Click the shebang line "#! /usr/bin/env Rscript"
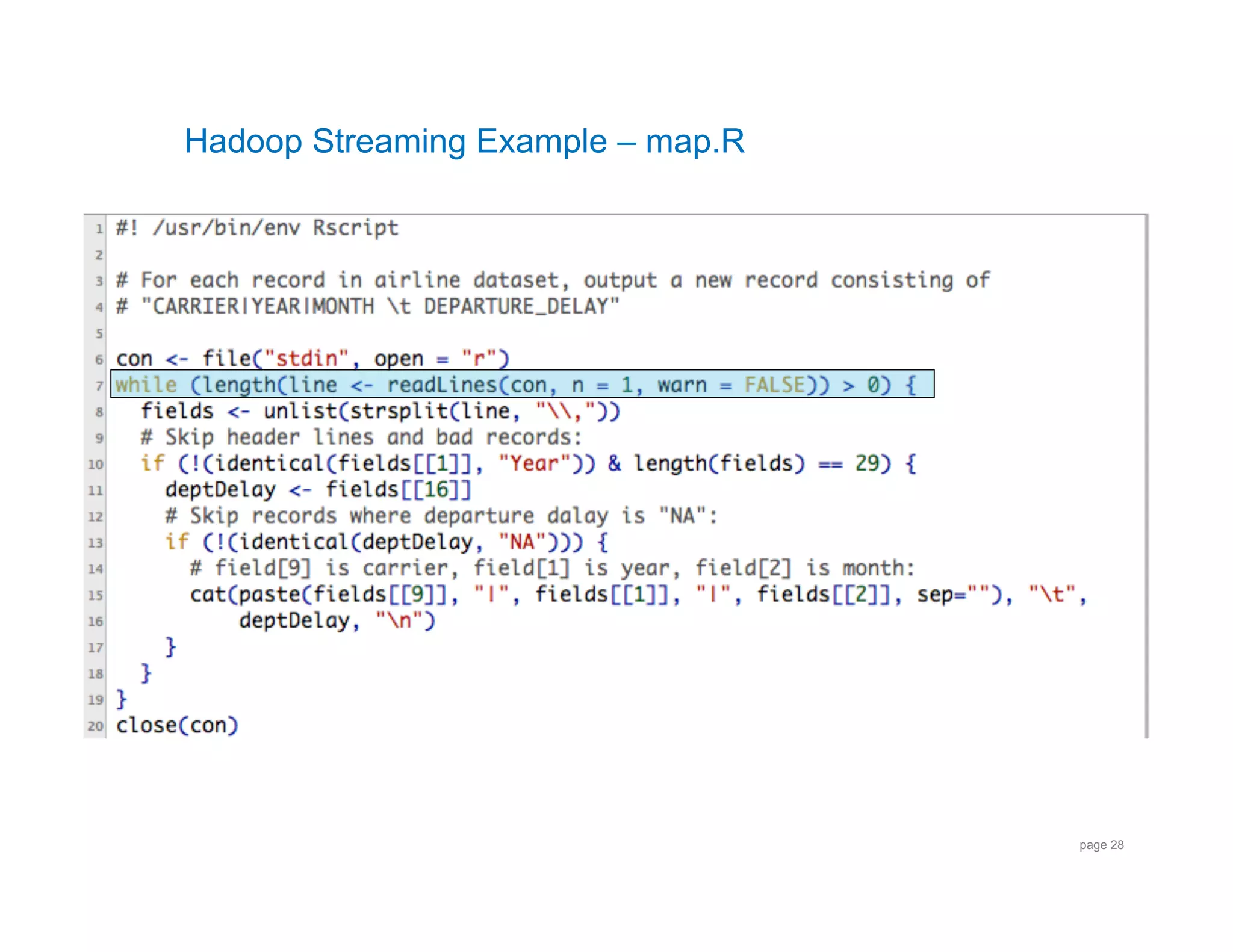The height and width of the screenshot is (952, 1233). (x=257, y=228)
